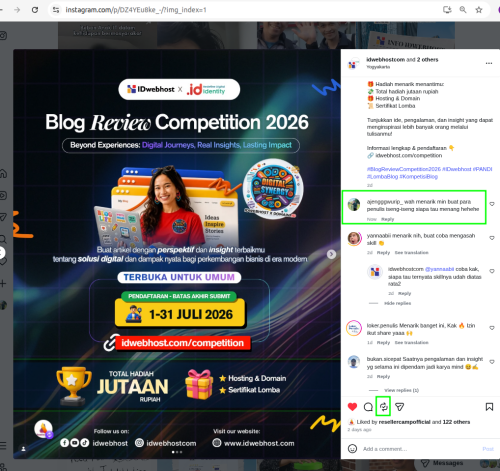The width and height of the screenshot is (500, 471).
Task: Open the three-dot more options menu
Action: (489, 63)
